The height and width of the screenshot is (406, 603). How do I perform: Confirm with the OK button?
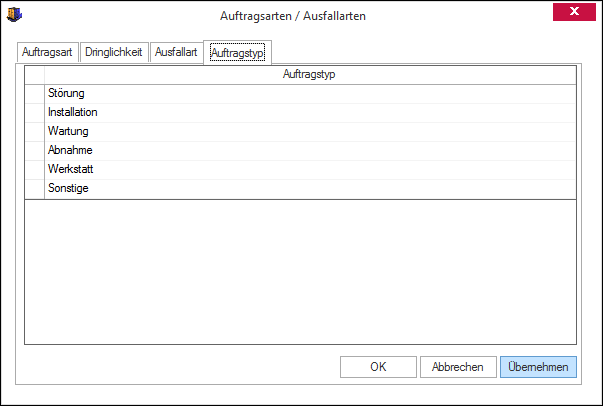[x=378, y=367]
